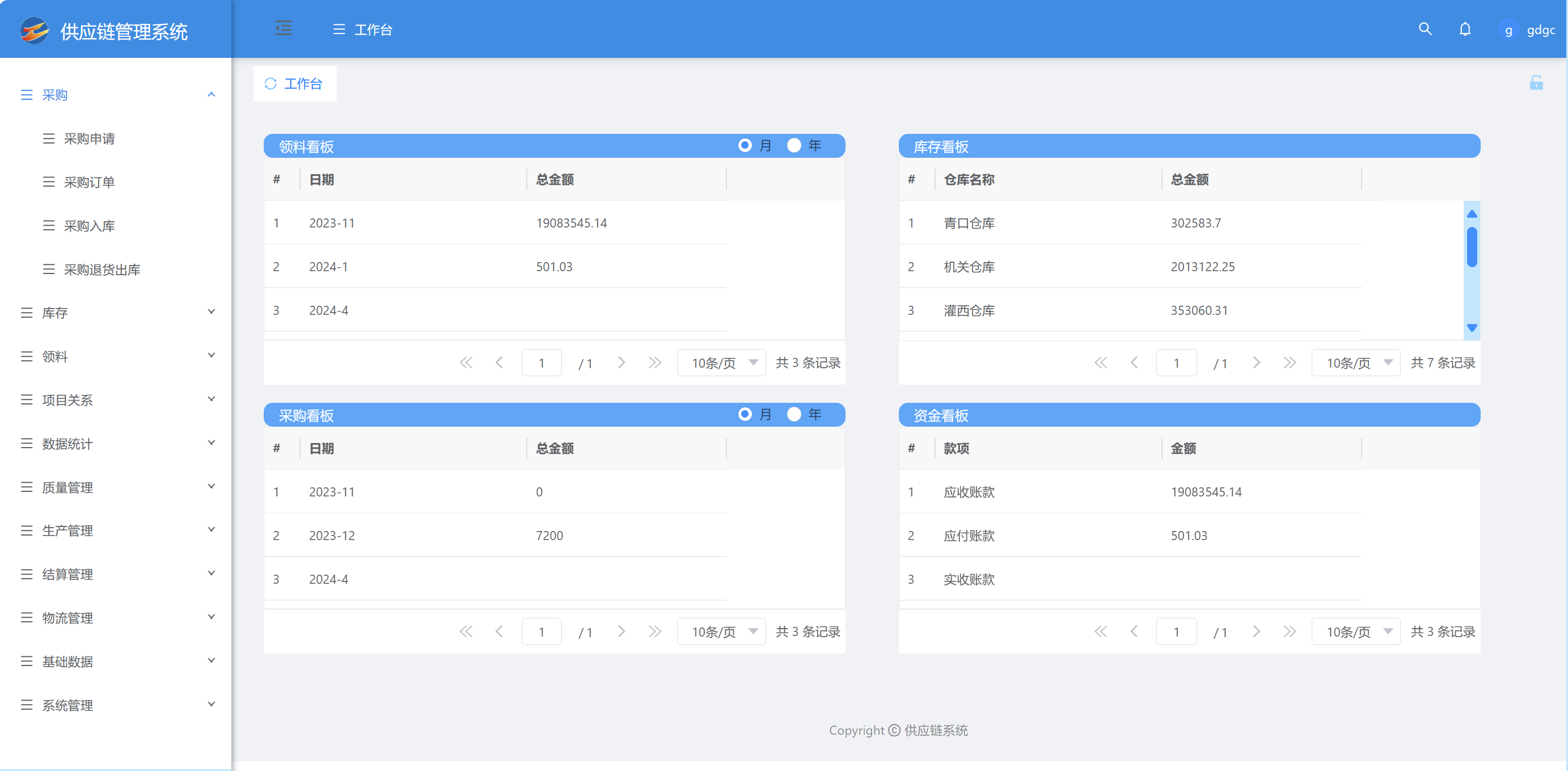Go to last page in 资金看板
The width and height of the screenshot is (1568, 771).
pos(1289,631)
